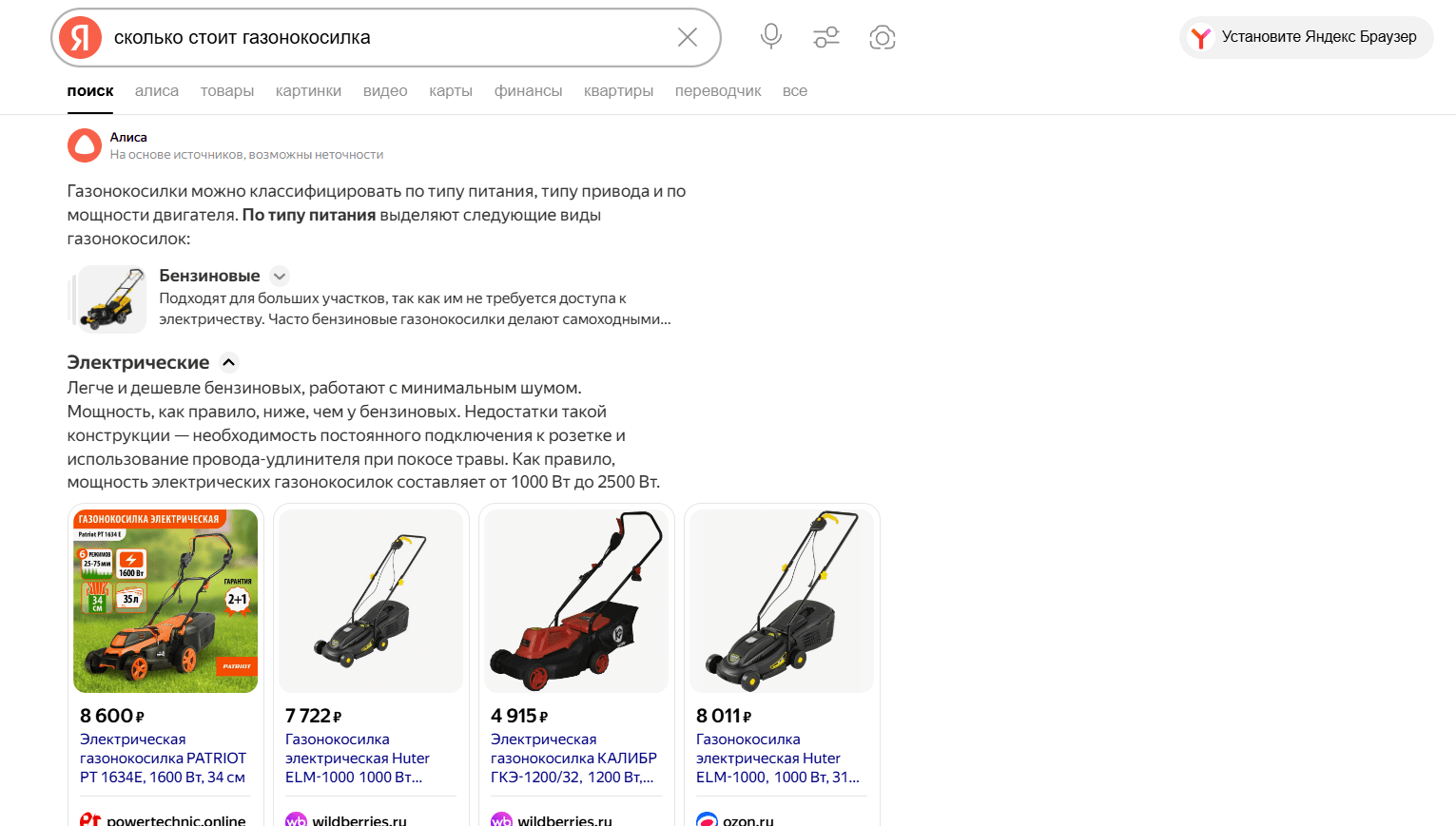Image resolution: width=1456 pixels, height=826 pixels.
Task: Clear the search query with X icon
Action: (688, 37)
